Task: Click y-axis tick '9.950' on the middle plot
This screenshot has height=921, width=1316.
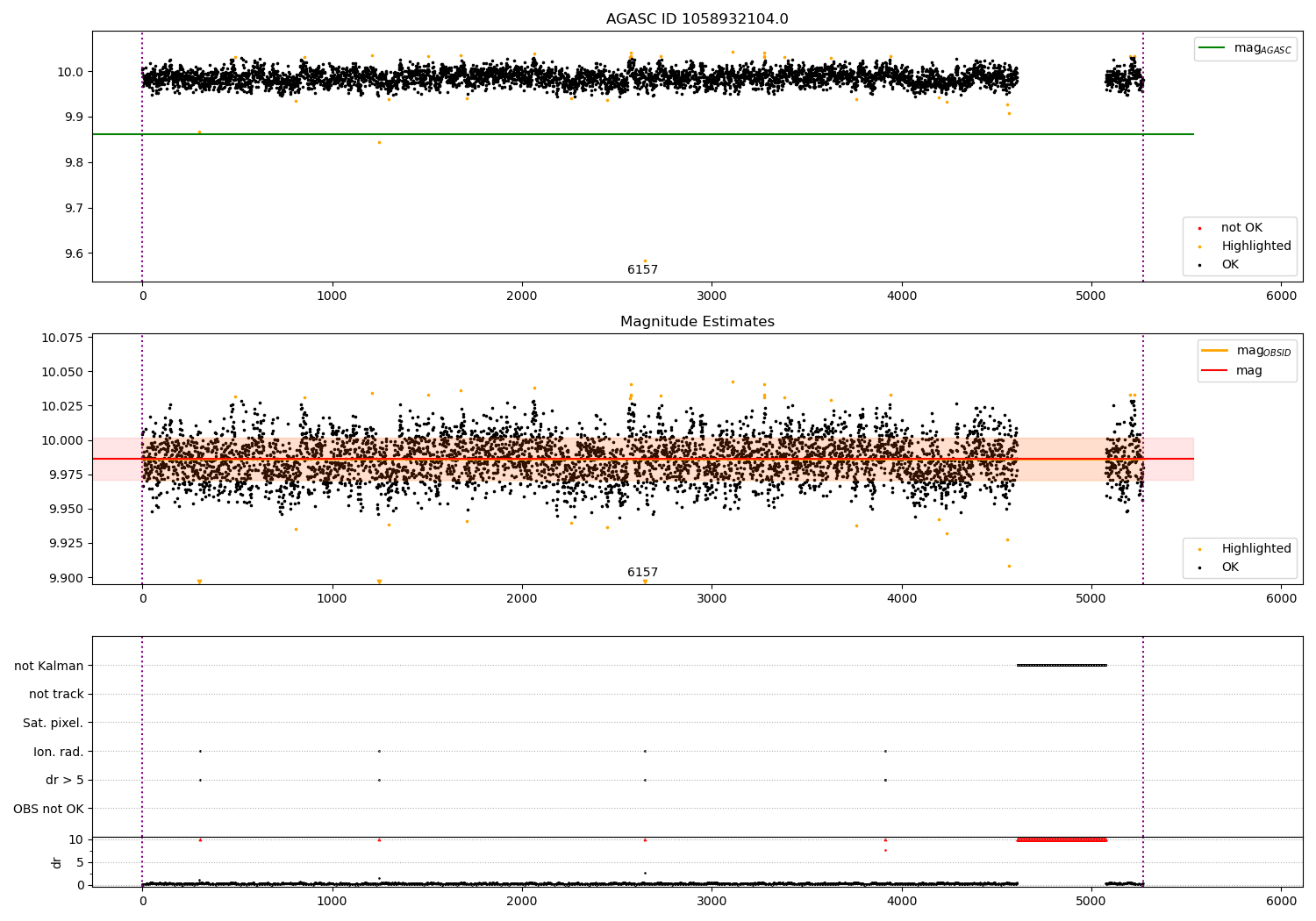Action: (67, 510)
